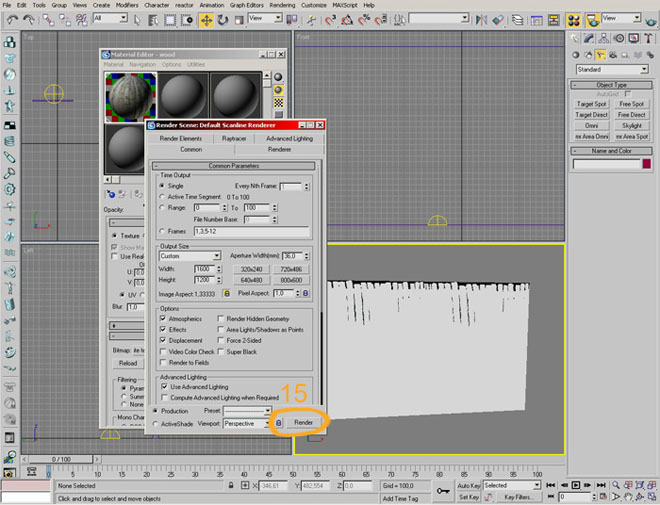Screen dimensions: 660x505
Task: Expand the Viewport Perspective dropdown
Action: (x=247, y=423)
